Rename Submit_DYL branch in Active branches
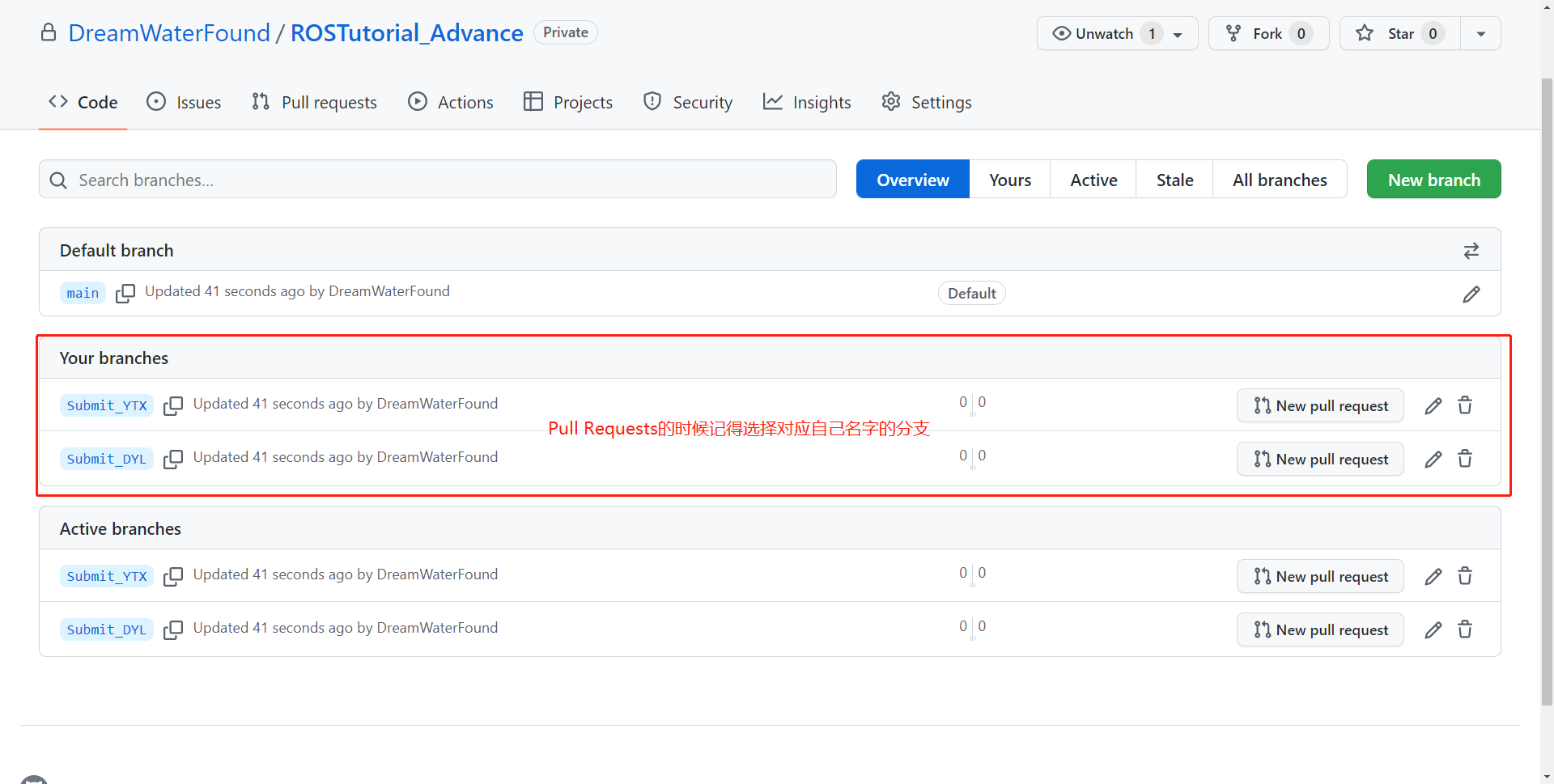The height and width of the screenshot is (784, 1554). click(x=1433, y=629)
